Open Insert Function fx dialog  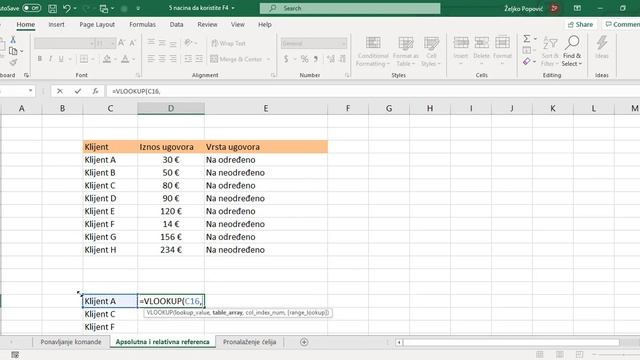(x=95, y=91)
